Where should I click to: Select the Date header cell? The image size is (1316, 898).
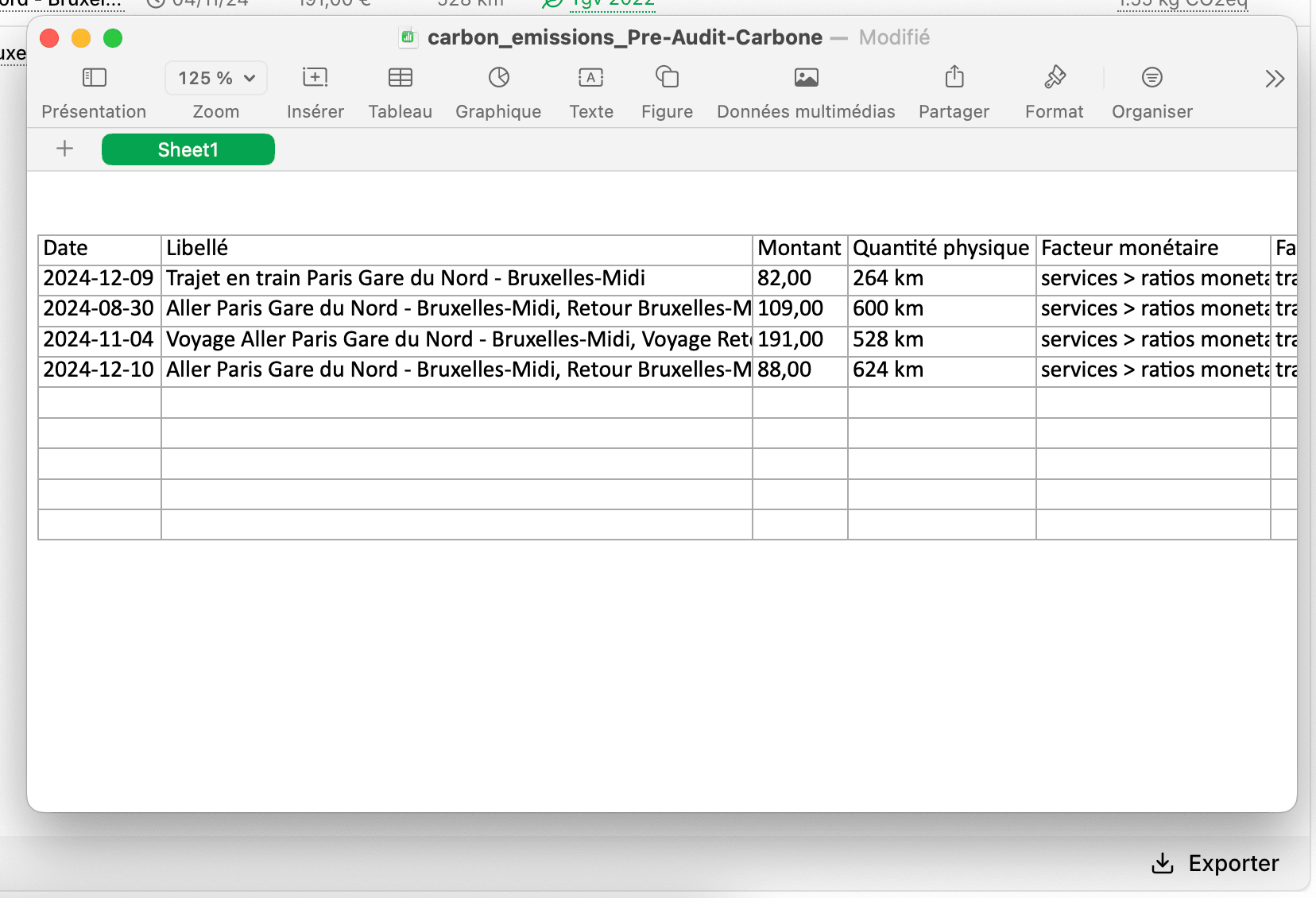click(x=100, y=250)
